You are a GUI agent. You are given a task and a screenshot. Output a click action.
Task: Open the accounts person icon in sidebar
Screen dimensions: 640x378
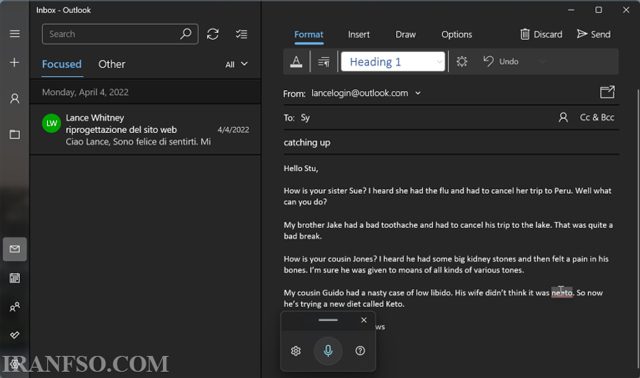[15, 98]
